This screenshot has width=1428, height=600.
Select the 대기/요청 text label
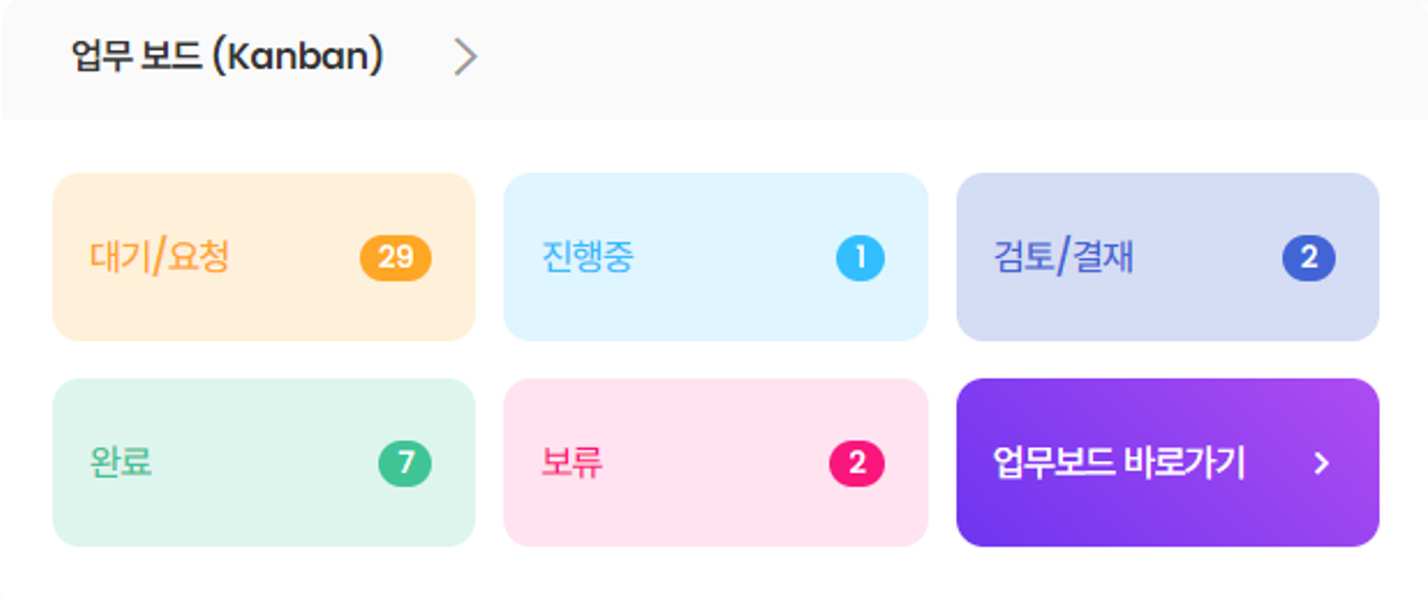click(x=160, y=258)
